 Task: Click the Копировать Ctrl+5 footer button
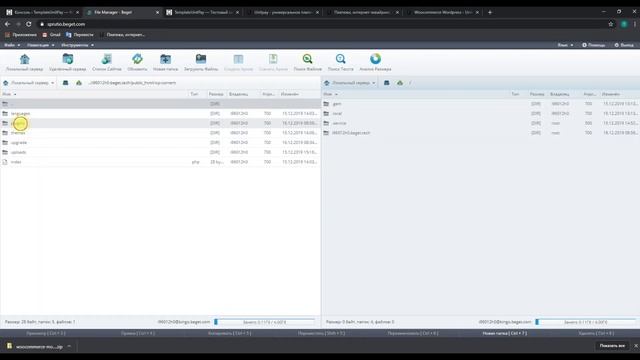[229, 333]
